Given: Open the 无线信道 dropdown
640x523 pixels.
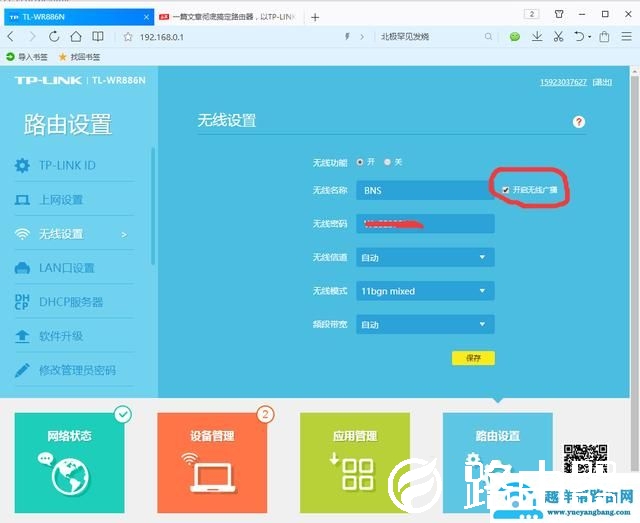Looking at the screenshot, I should [425, 257].
